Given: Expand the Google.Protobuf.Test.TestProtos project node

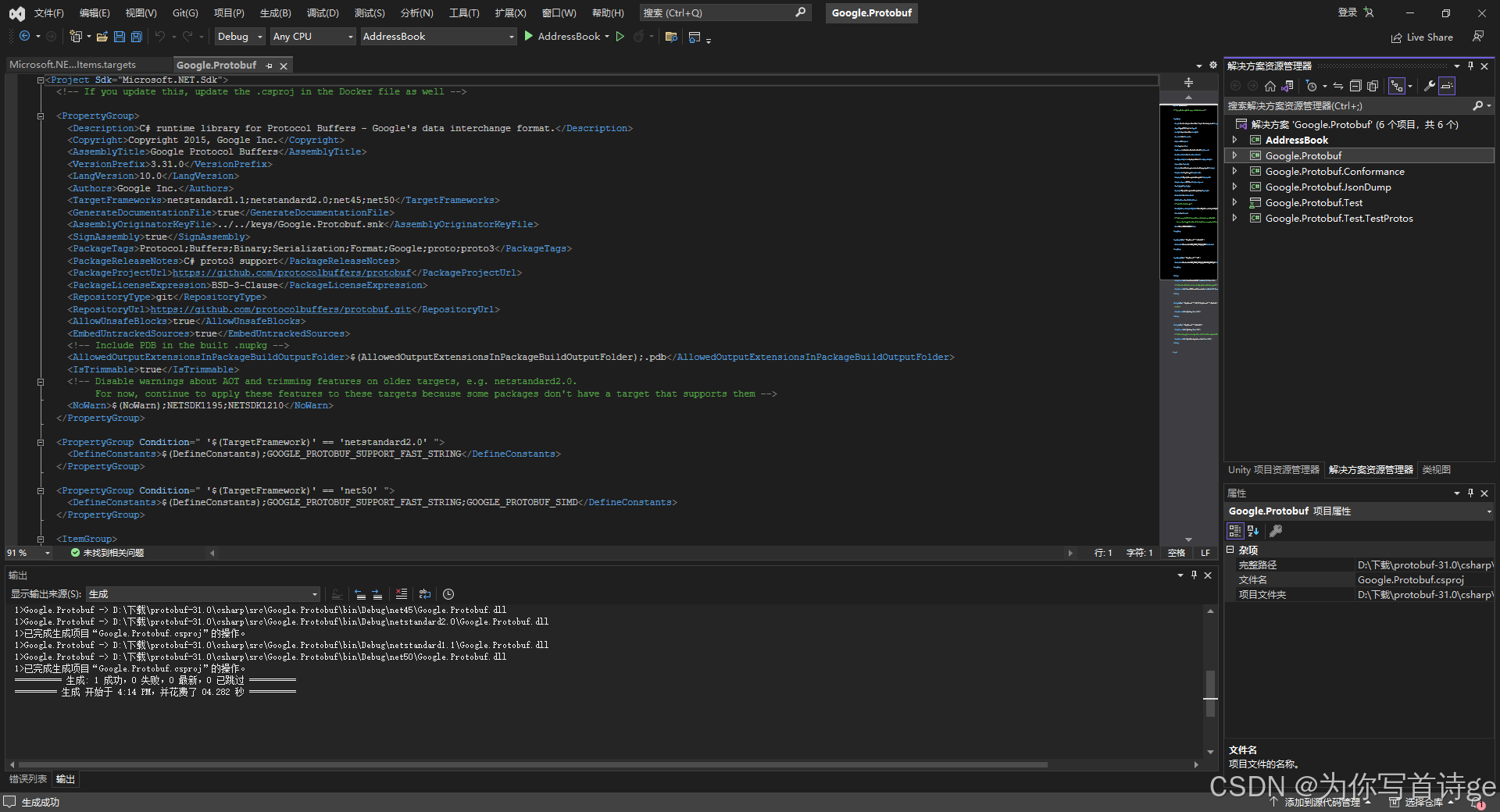Looking at the screenshot, I should pos(1234,218).
